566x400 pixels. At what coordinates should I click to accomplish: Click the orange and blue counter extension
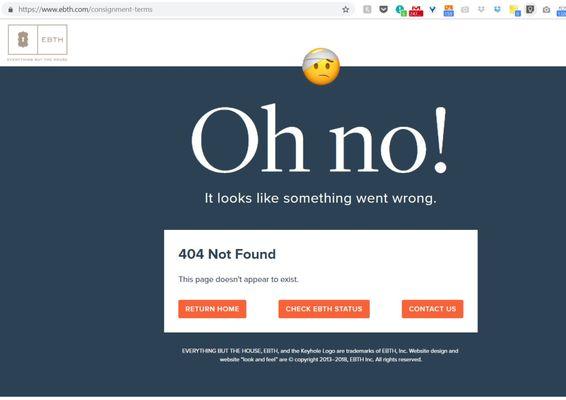(x=449, y=11)
